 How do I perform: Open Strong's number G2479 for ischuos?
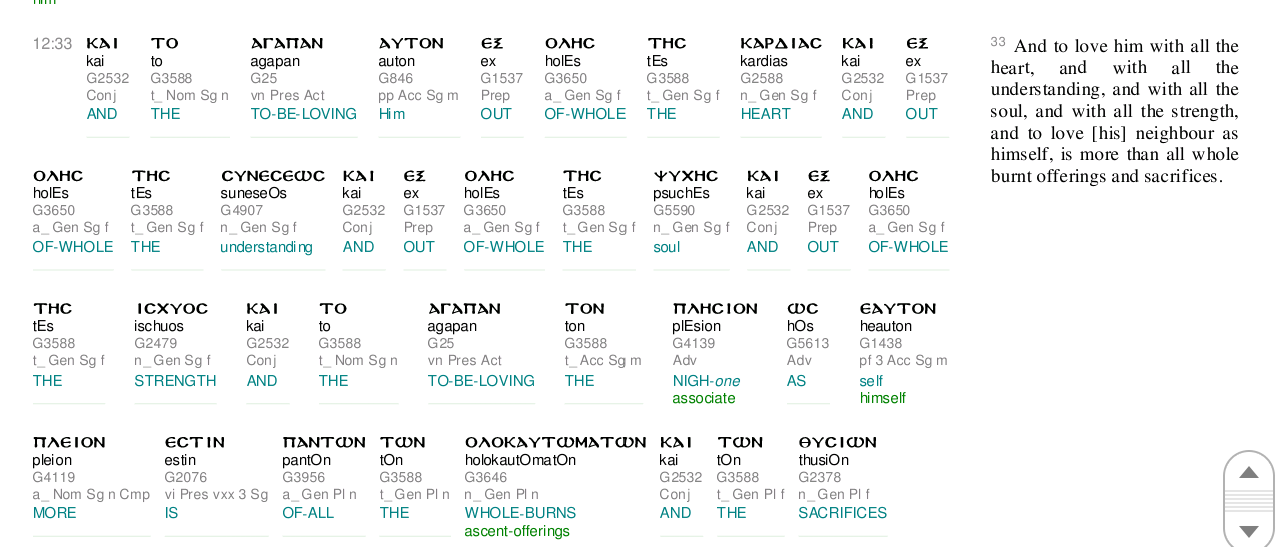(155, 344)
